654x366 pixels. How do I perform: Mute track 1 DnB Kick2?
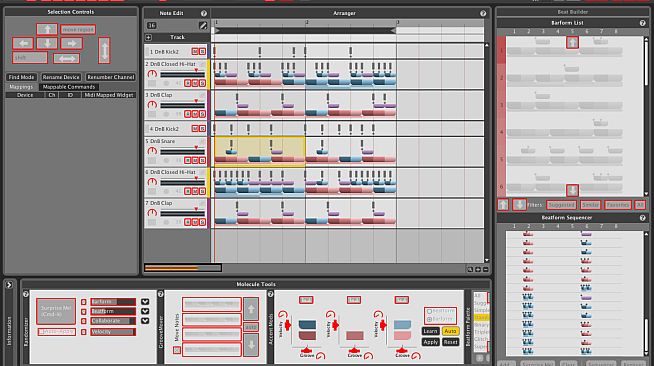[x=195, y=52]
